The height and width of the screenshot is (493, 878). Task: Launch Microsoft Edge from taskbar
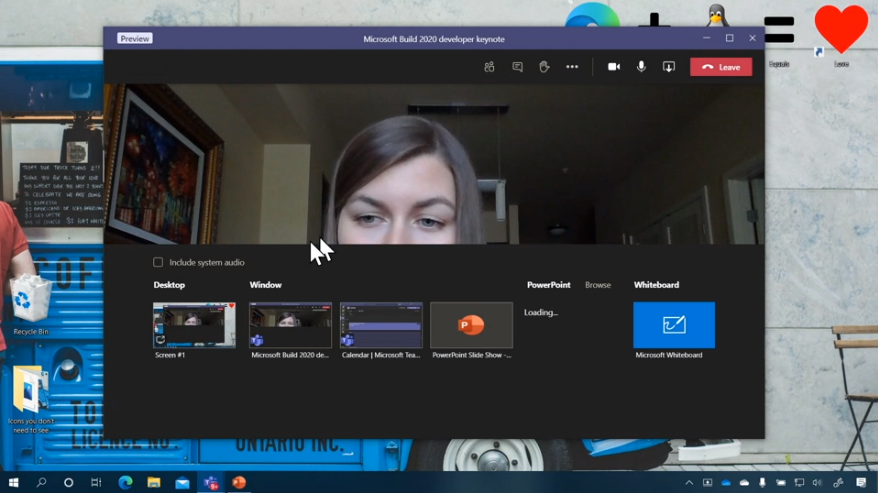125,482
